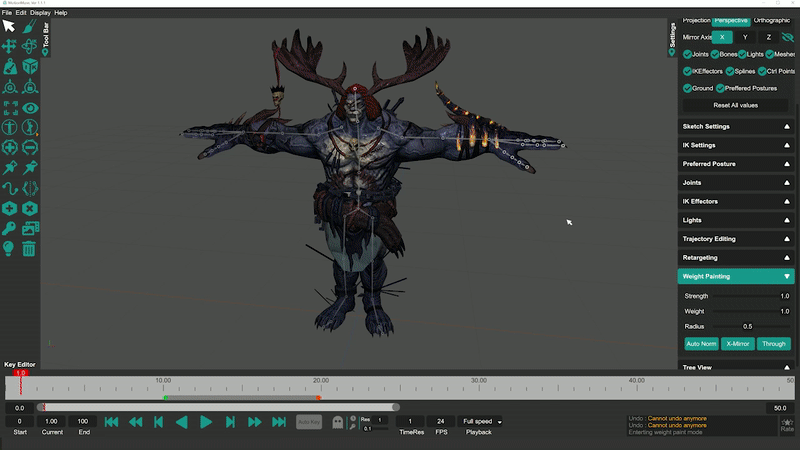Open the Edit menu
Screen dimensions: 800x450
(21, 13)
